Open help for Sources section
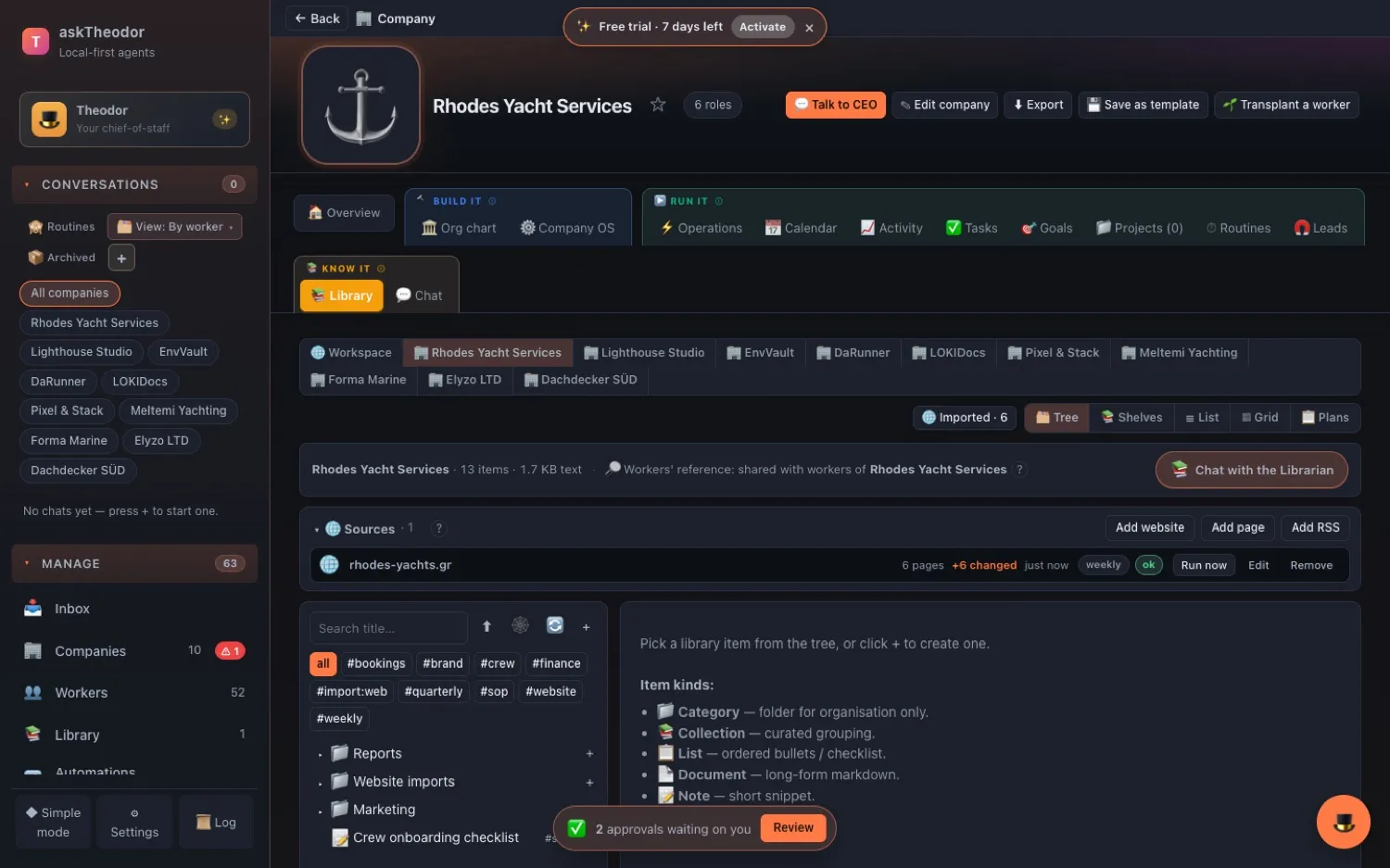This screenshot has height=868, width=1390. click(439, 528)
